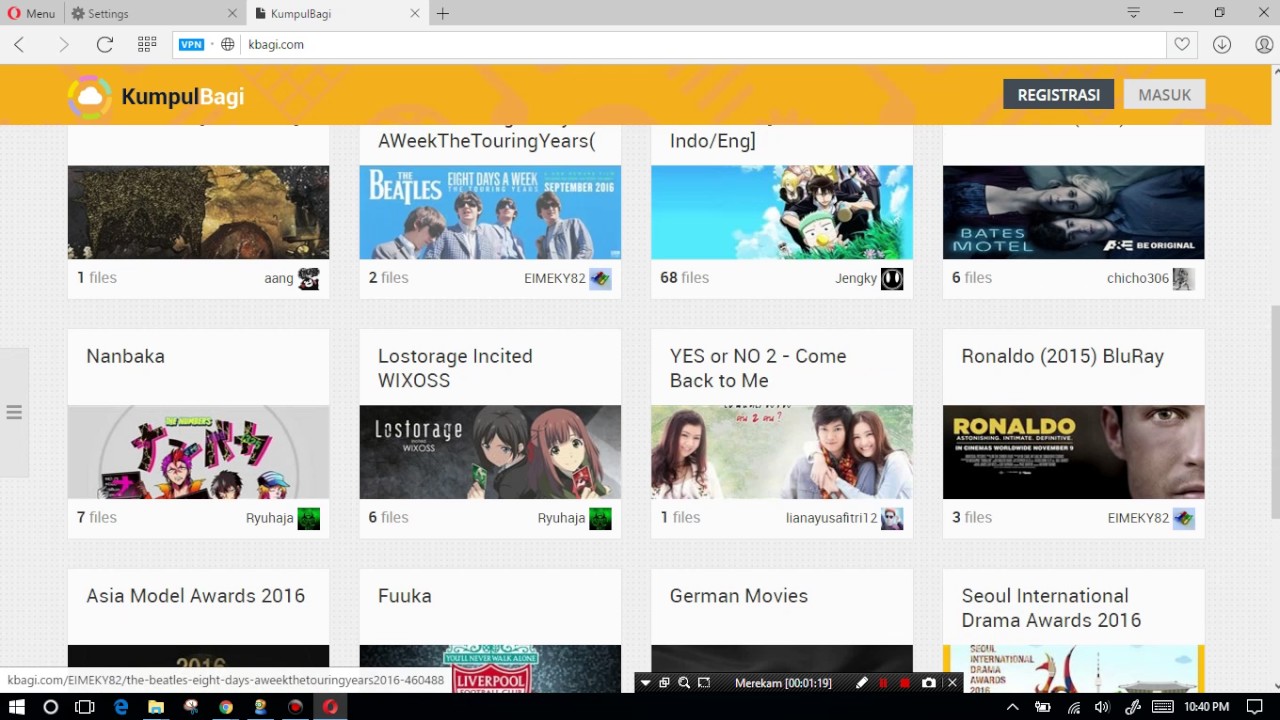Click EIMEKY82 username under Ronaldo card
This screenshot has height=720, width=1280.
coord(1138,518)
